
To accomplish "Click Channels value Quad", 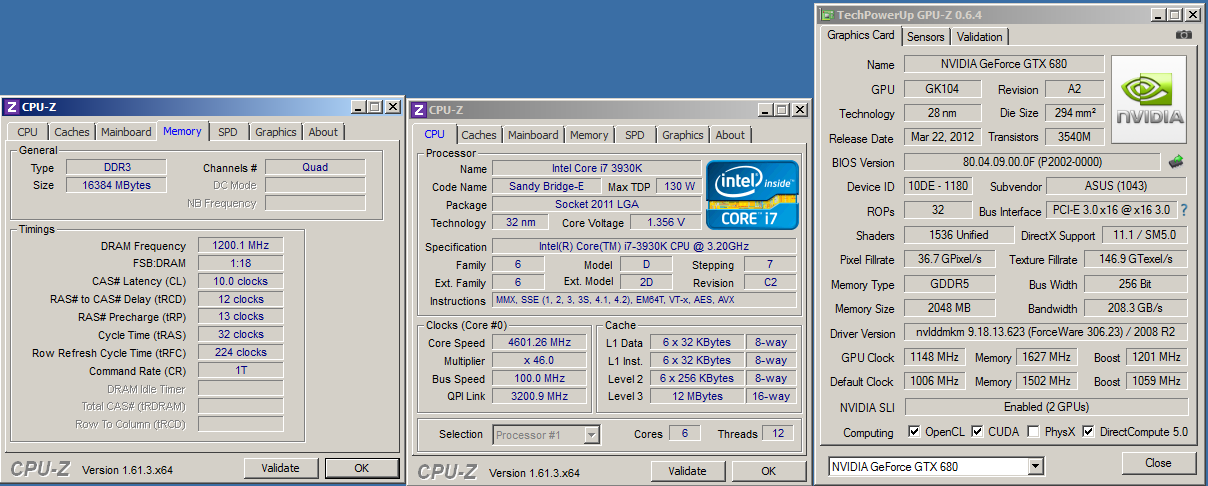I will (315, 167).
